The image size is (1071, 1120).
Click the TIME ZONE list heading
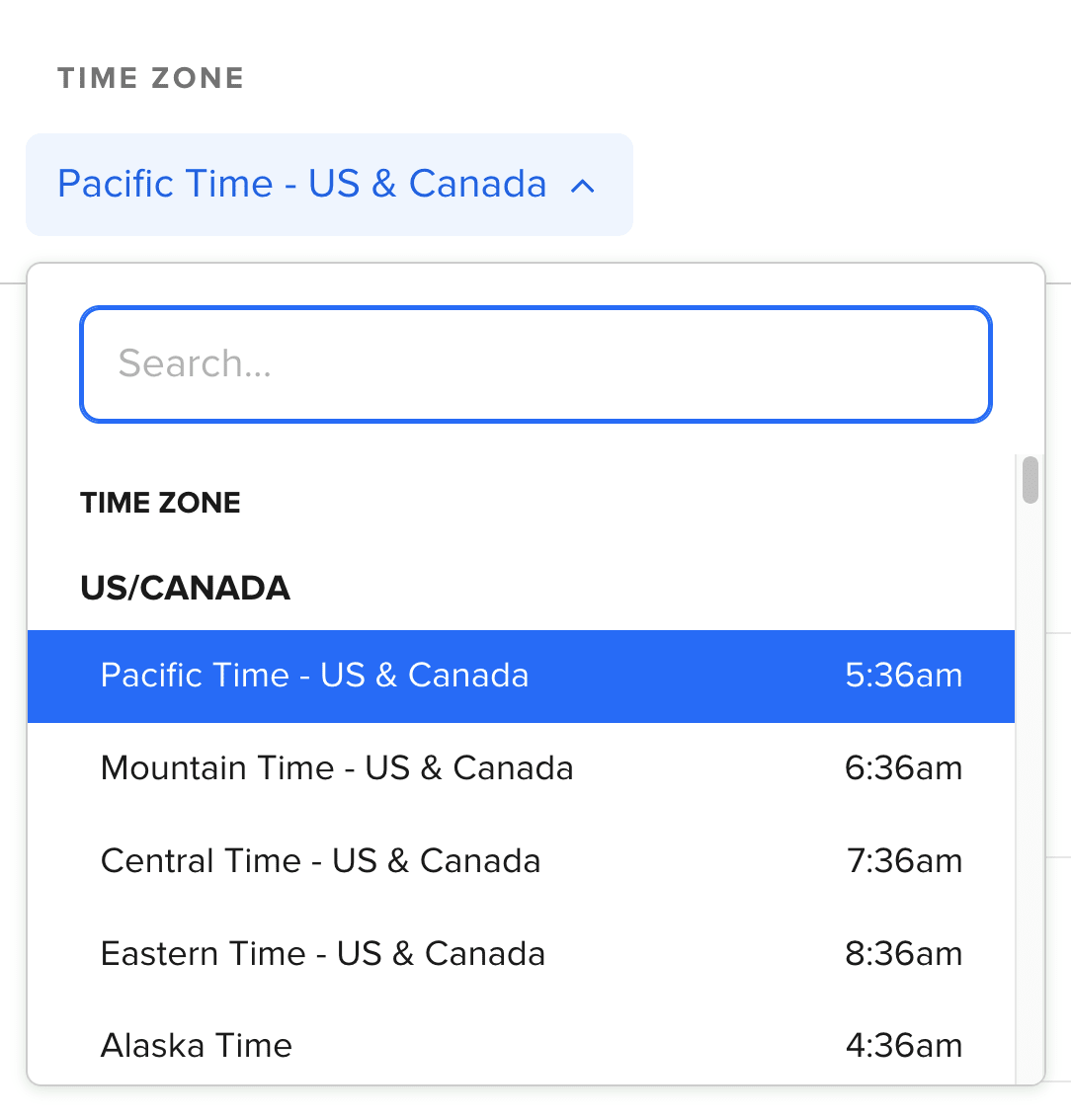click(160, 503)
